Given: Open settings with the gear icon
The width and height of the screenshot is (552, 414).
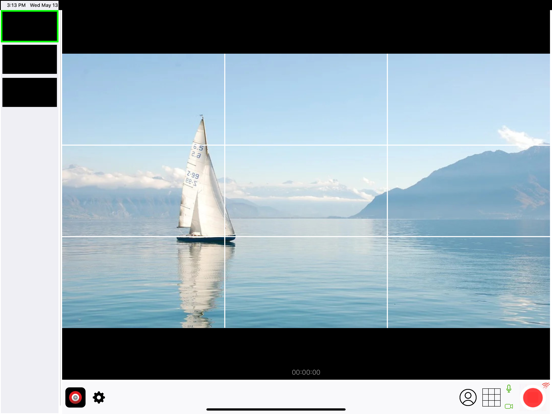Looking at the screenshot, I should (x=99, y=397).
